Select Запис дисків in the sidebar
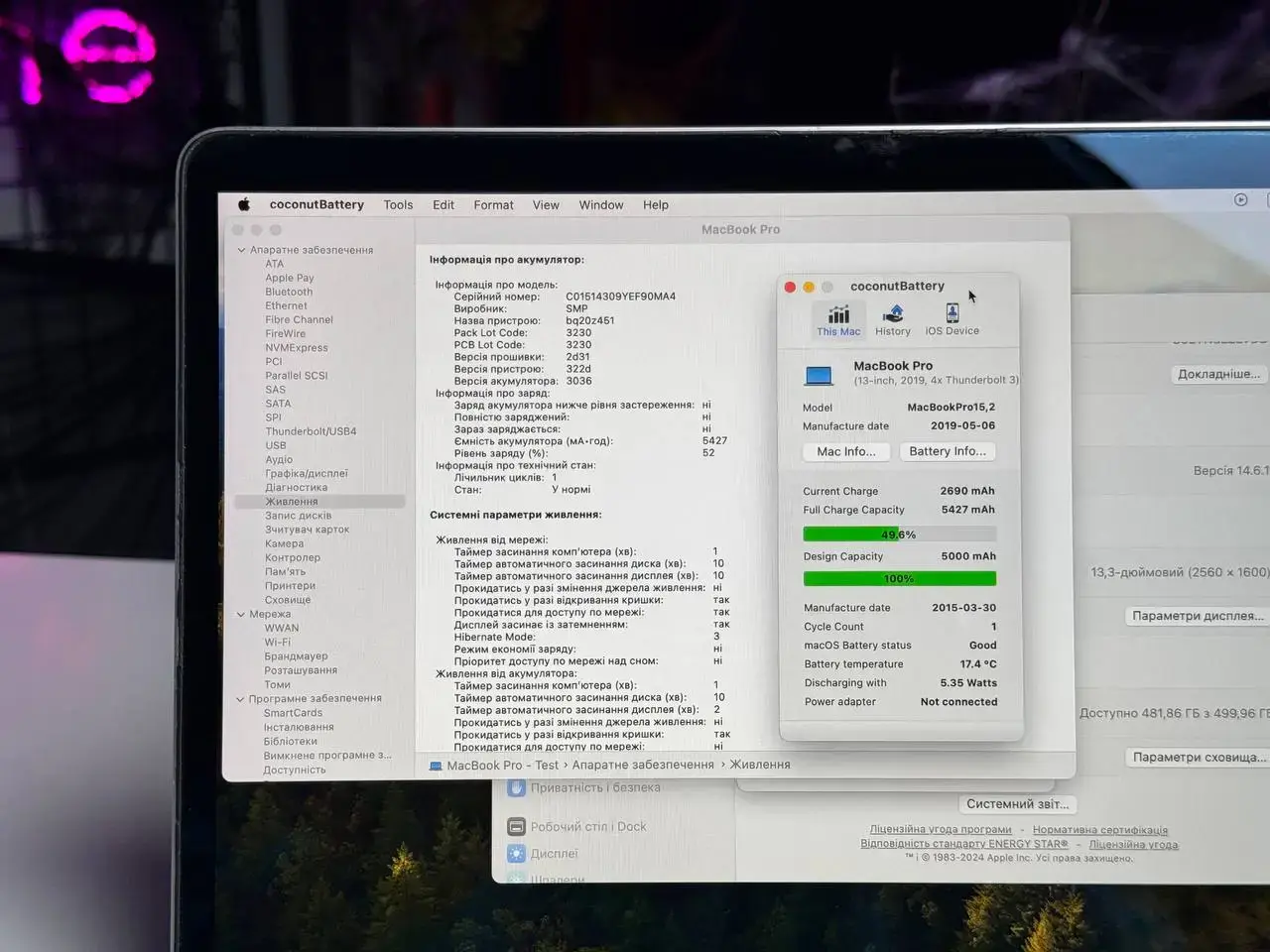Image resolution: width=1270 pixels, height=952 pixels. (298, 516)
